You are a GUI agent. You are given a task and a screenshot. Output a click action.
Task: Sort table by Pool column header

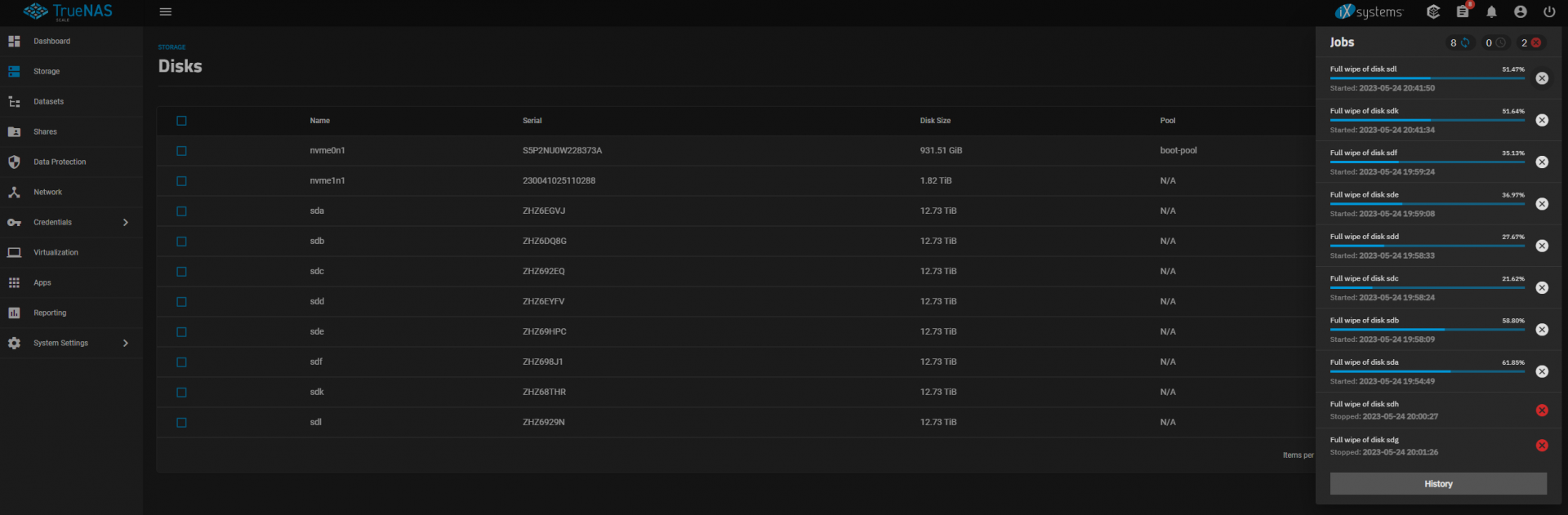(1168, 121)
